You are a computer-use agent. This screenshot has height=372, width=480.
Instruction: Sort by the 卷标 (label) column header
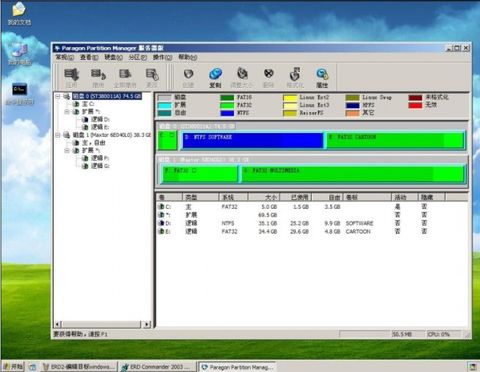point(367,197)
